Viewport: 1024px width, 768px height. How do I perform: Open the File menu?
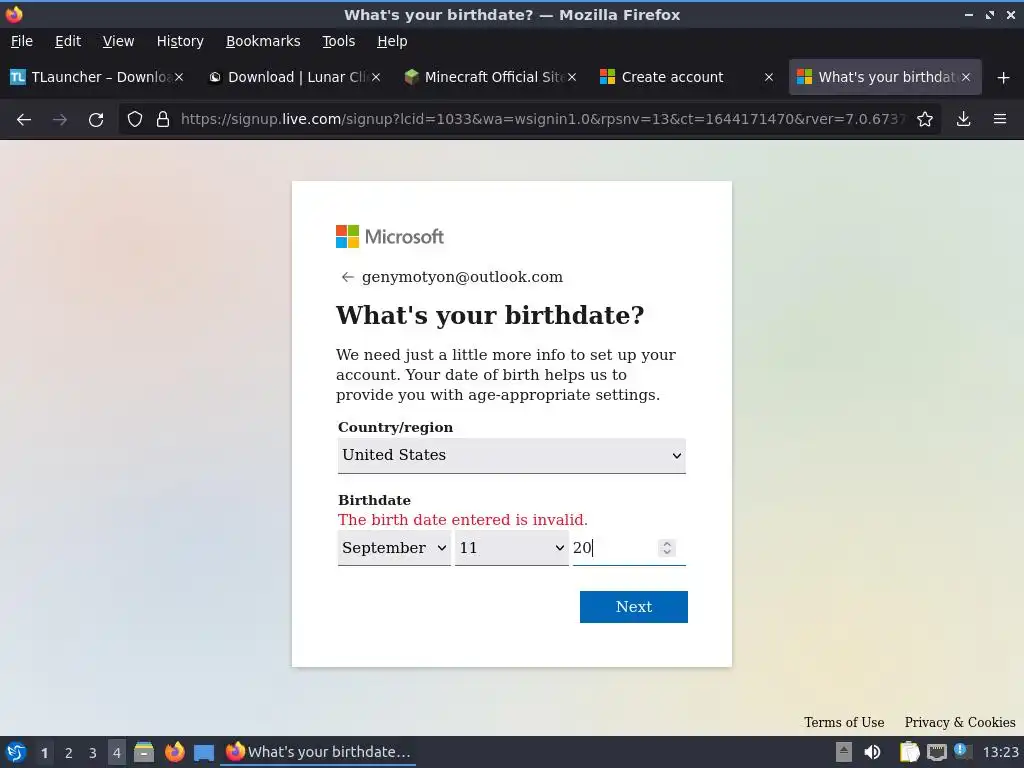22,41
